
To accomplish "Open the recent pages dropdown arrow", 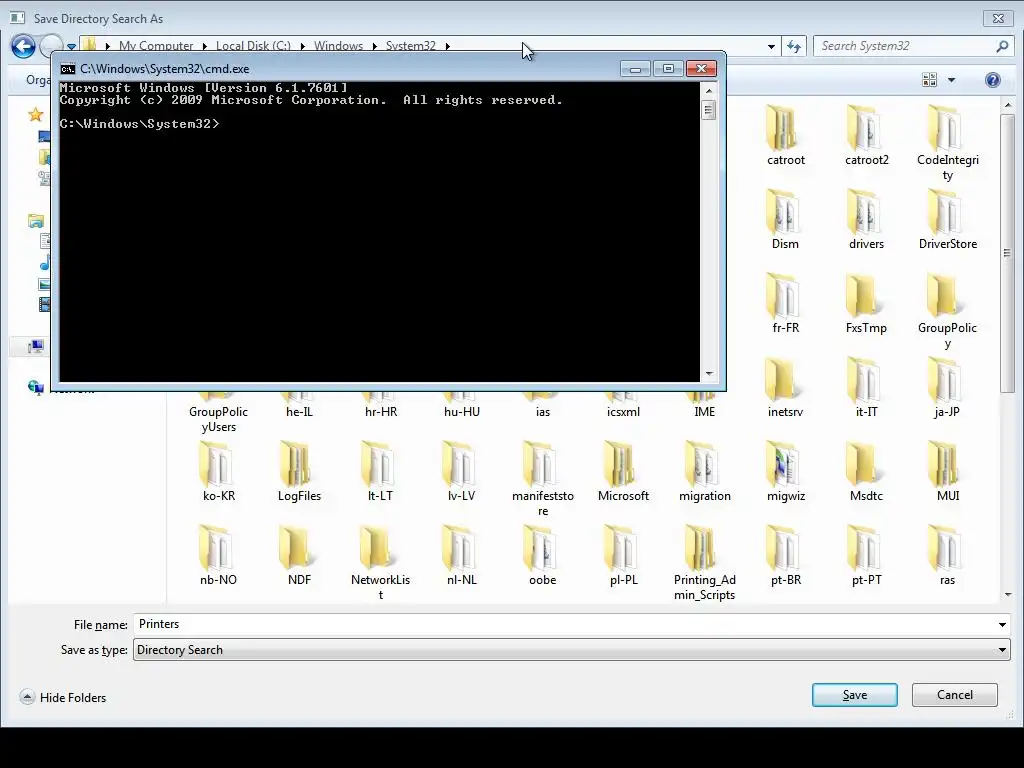I will pyautogui.click(x=71, y=46).
